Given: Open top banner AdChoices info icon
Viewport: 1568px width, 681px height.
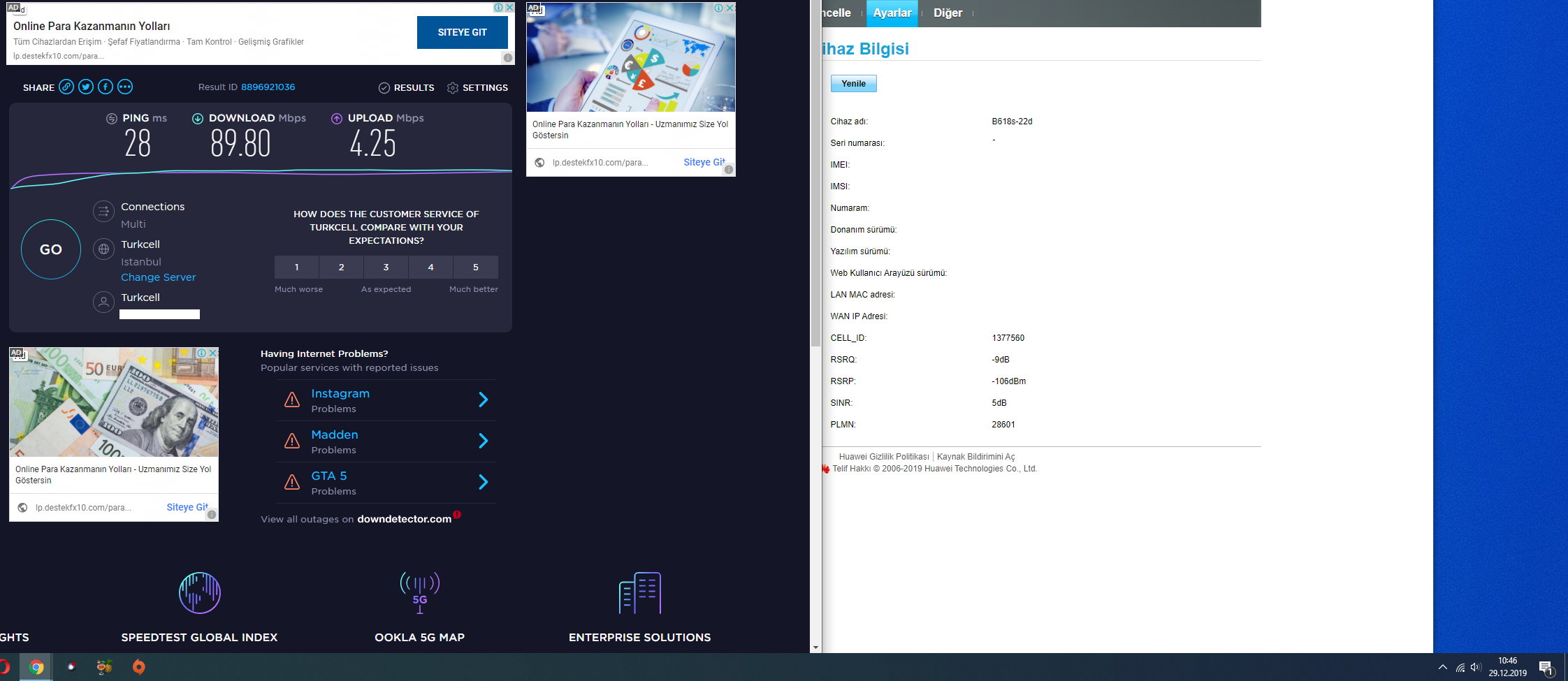Looking at the screenshot, I should (x=499, y=8).
